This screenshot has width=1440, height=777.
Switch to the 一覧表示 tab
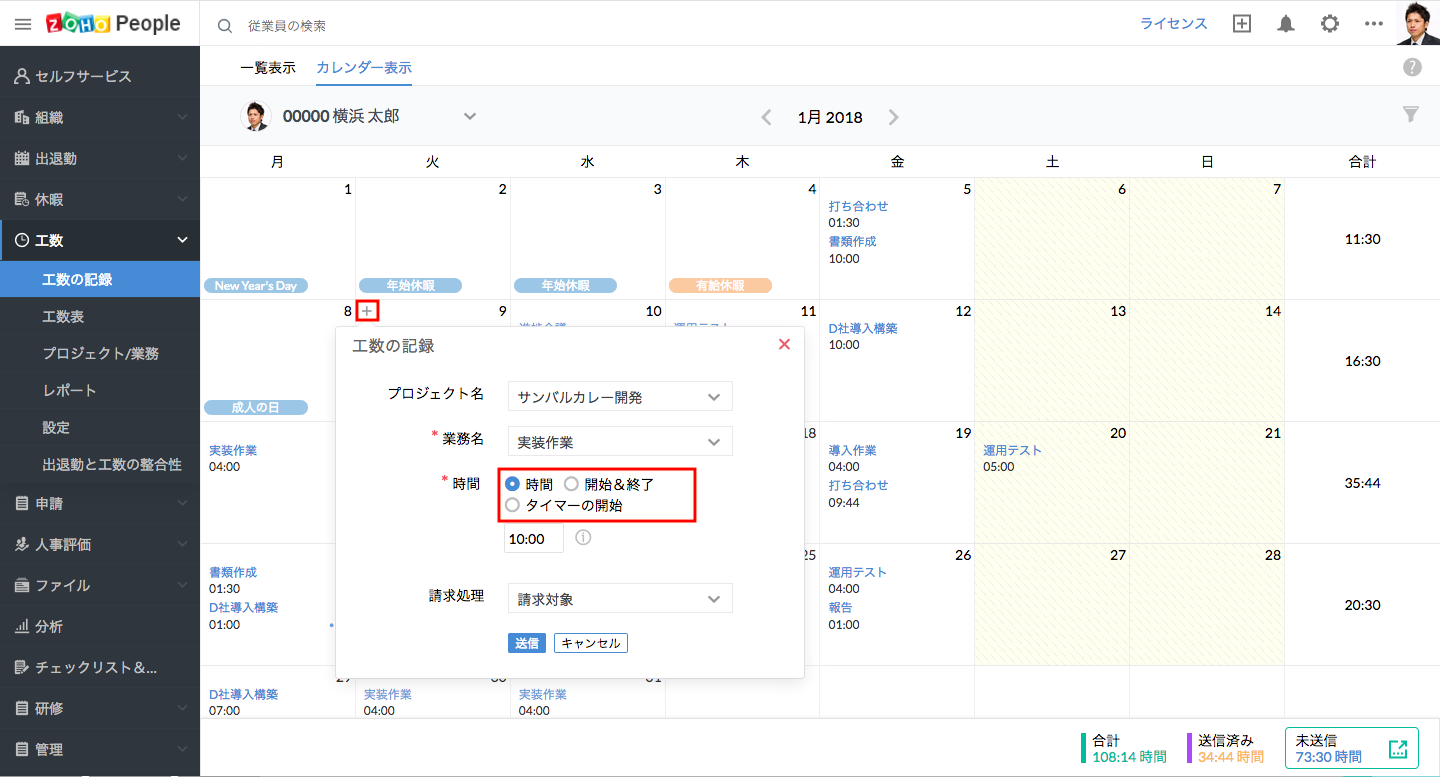point(268,68)
